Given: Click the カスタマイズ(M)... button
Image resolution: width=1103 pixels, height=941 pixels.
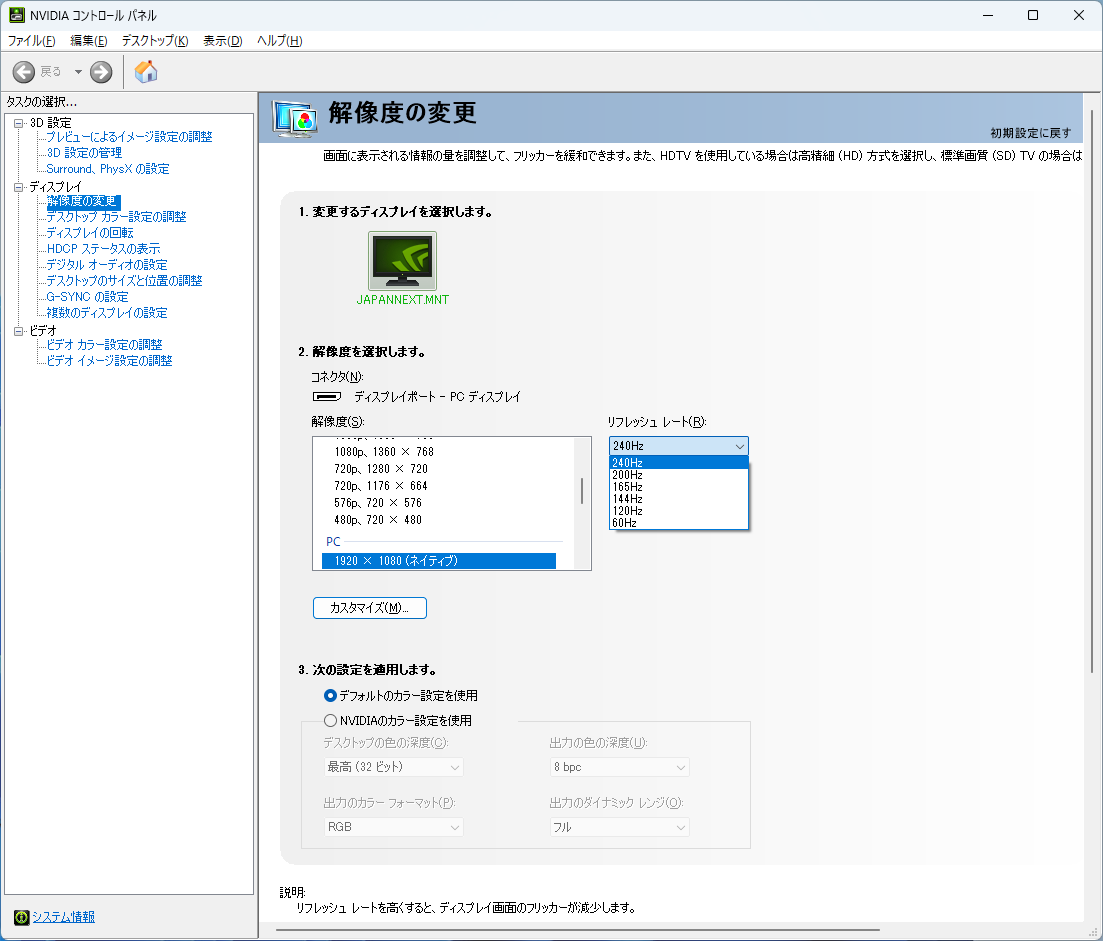Looking at the screenshot, I should pos(370,608).
